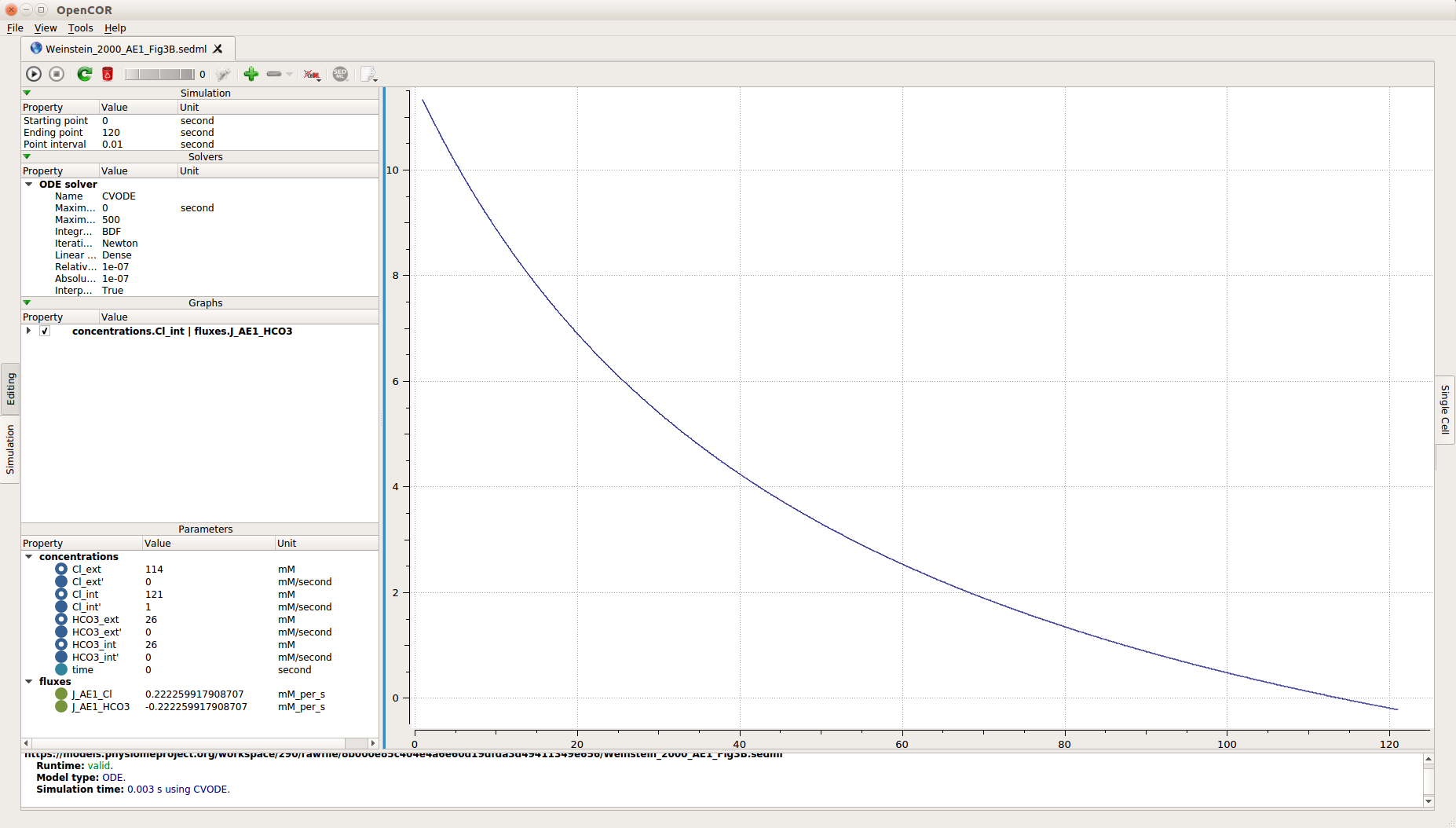Click the stop simulation button

click(57, 74)
